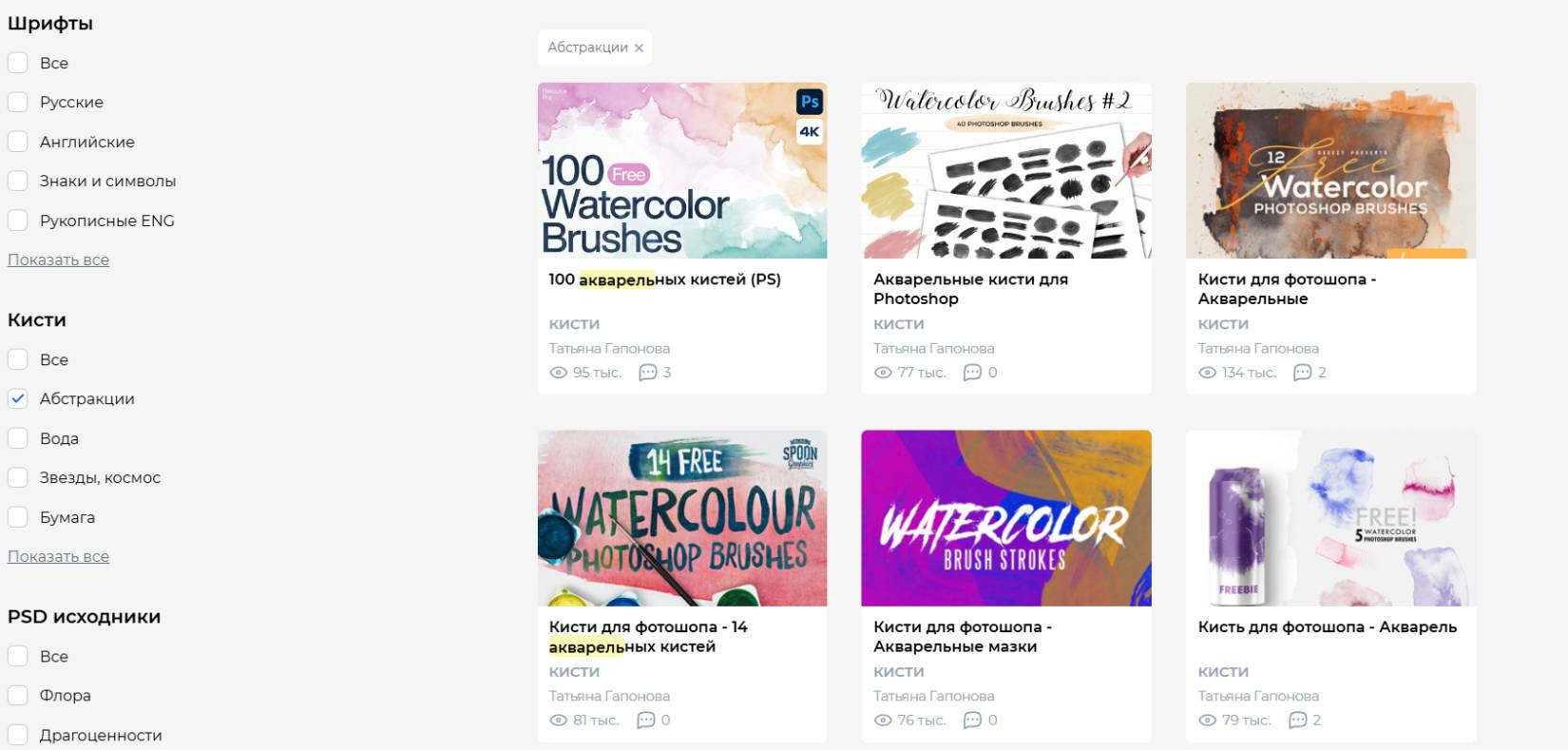Viewport: 1568px width, 750px height.
Task: Click the views eye icon showing 134 тыс.
Action: click(1207, 373)
